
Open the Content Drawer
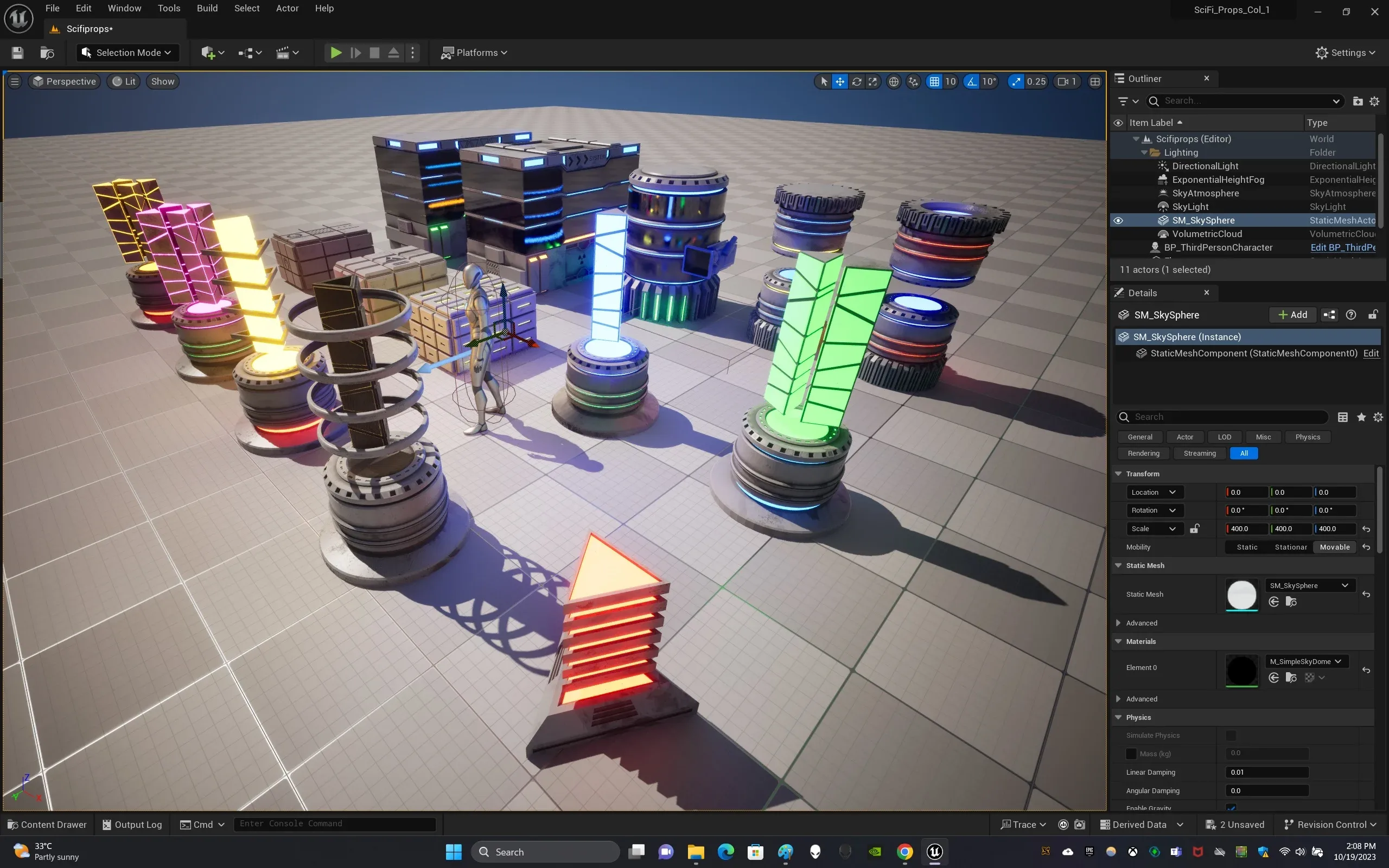[x=47, y=825]
